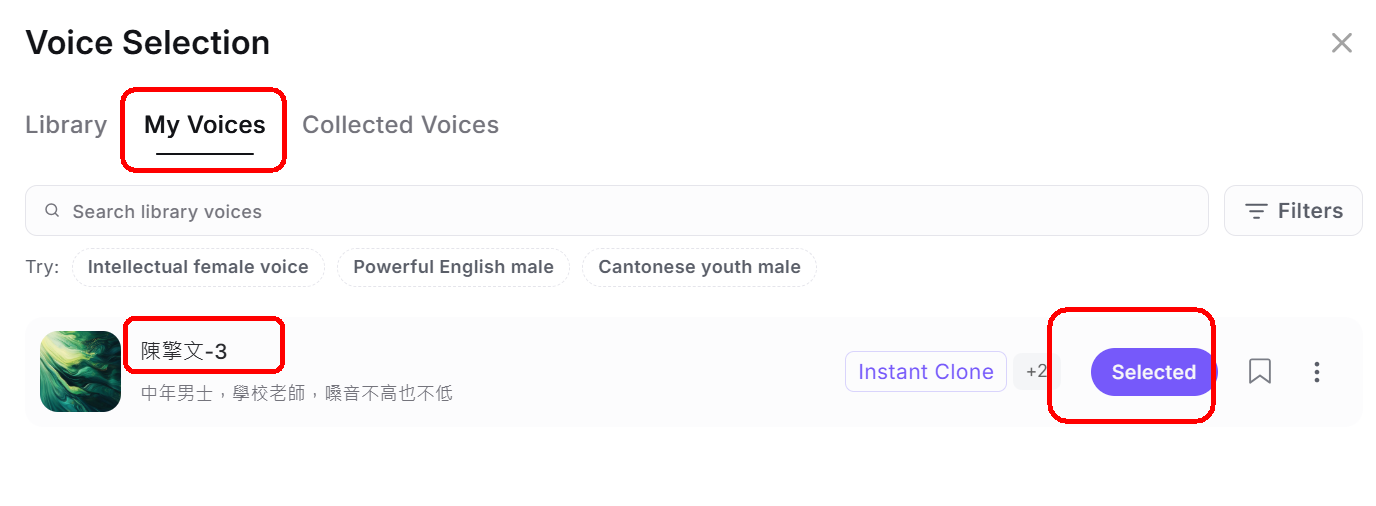Select the My Voices tab

205,125
